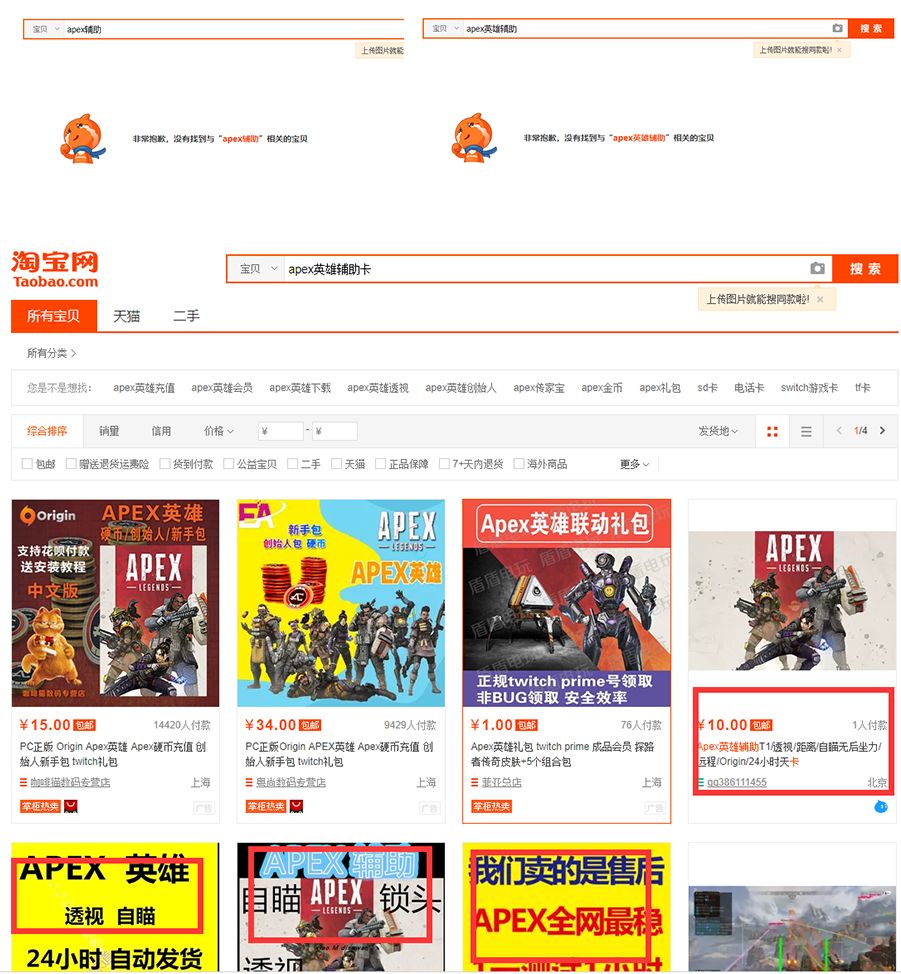Select the 天猫 tab
Screen dimensions: 901x974
(126, 316)
